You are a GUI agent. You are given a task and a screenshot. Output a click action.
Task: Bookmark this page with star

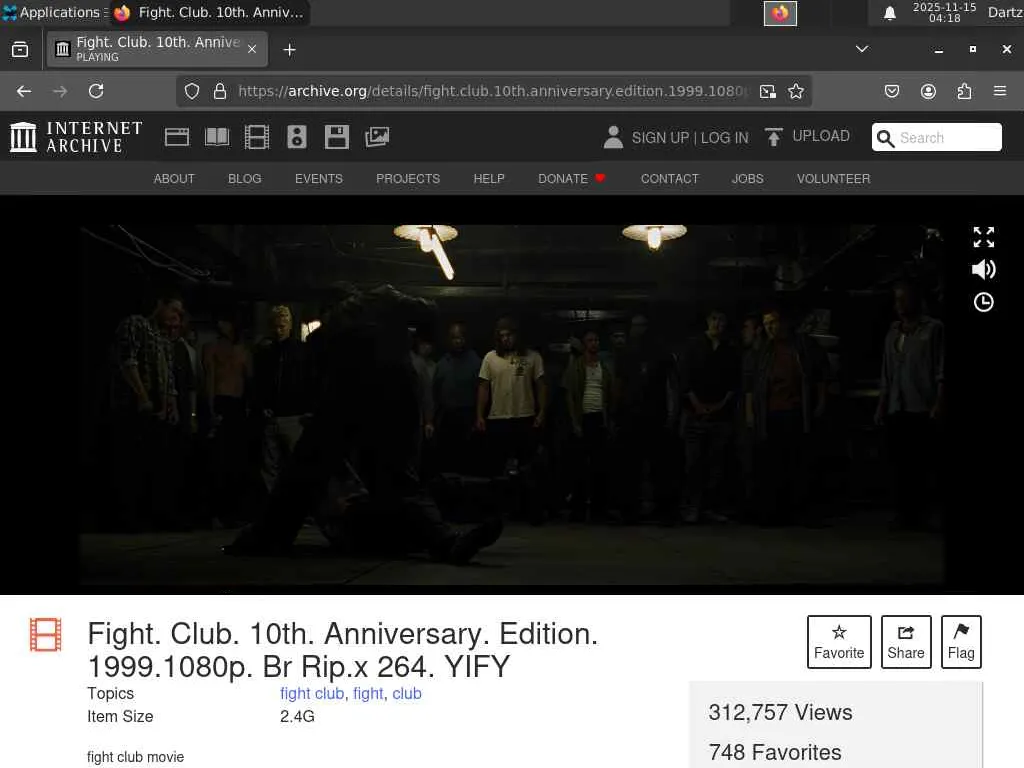(x=795, y=91)
